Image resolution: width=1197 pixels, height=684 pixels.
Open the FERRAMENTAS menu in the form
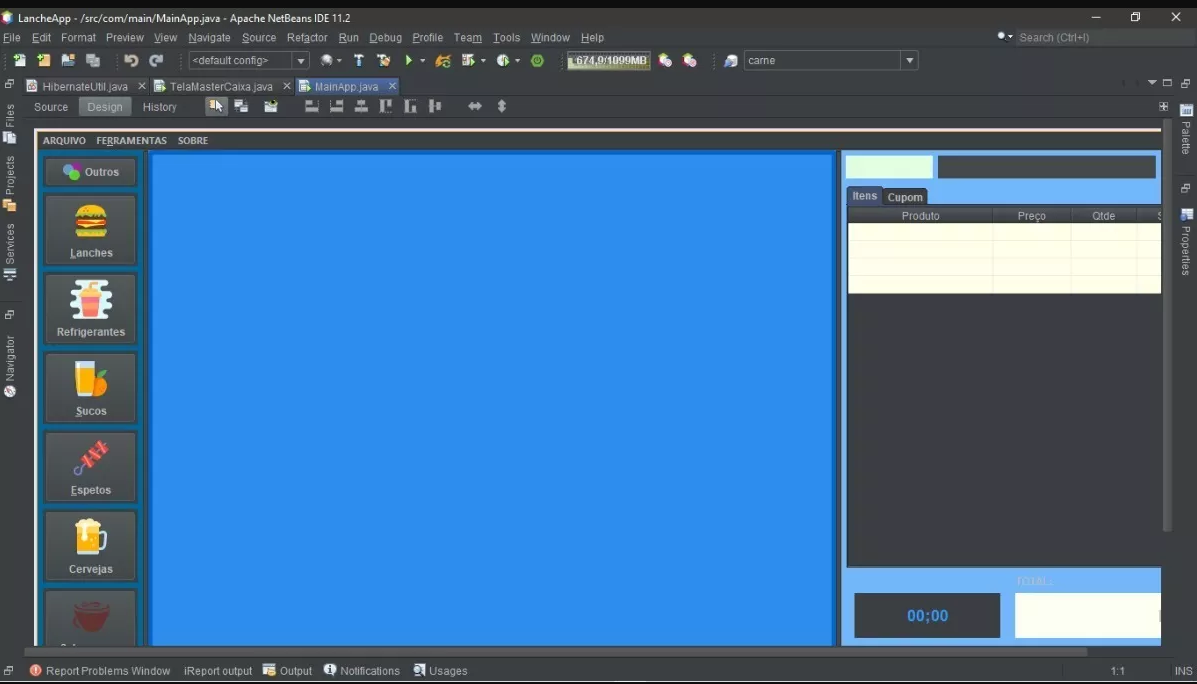(131, 140)
